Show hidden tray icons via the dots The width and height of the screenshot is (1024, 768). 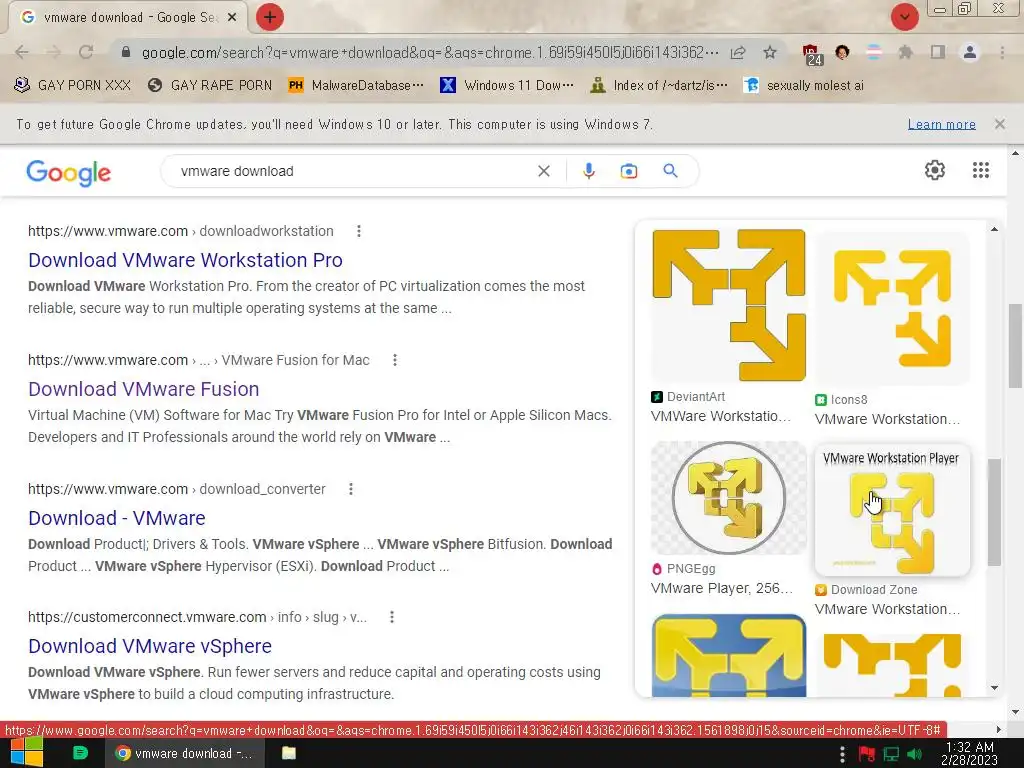tap(842, 754)
